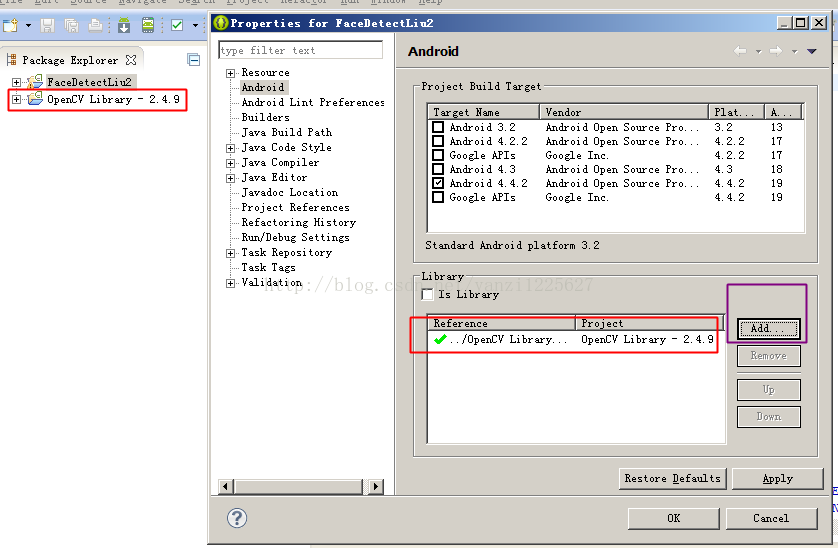This screenshot has width=838, height=548.
Task: Expand the OpenCV Library - 2.4.9 project
Action: tap(17, 99)
